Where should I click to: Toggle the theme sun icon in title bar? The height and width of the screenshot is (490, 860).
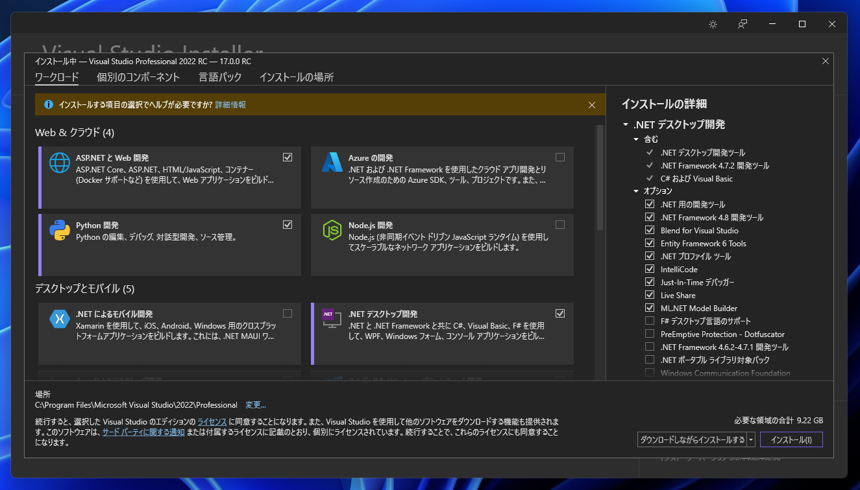pyautogui.click(x=712, y=24)
